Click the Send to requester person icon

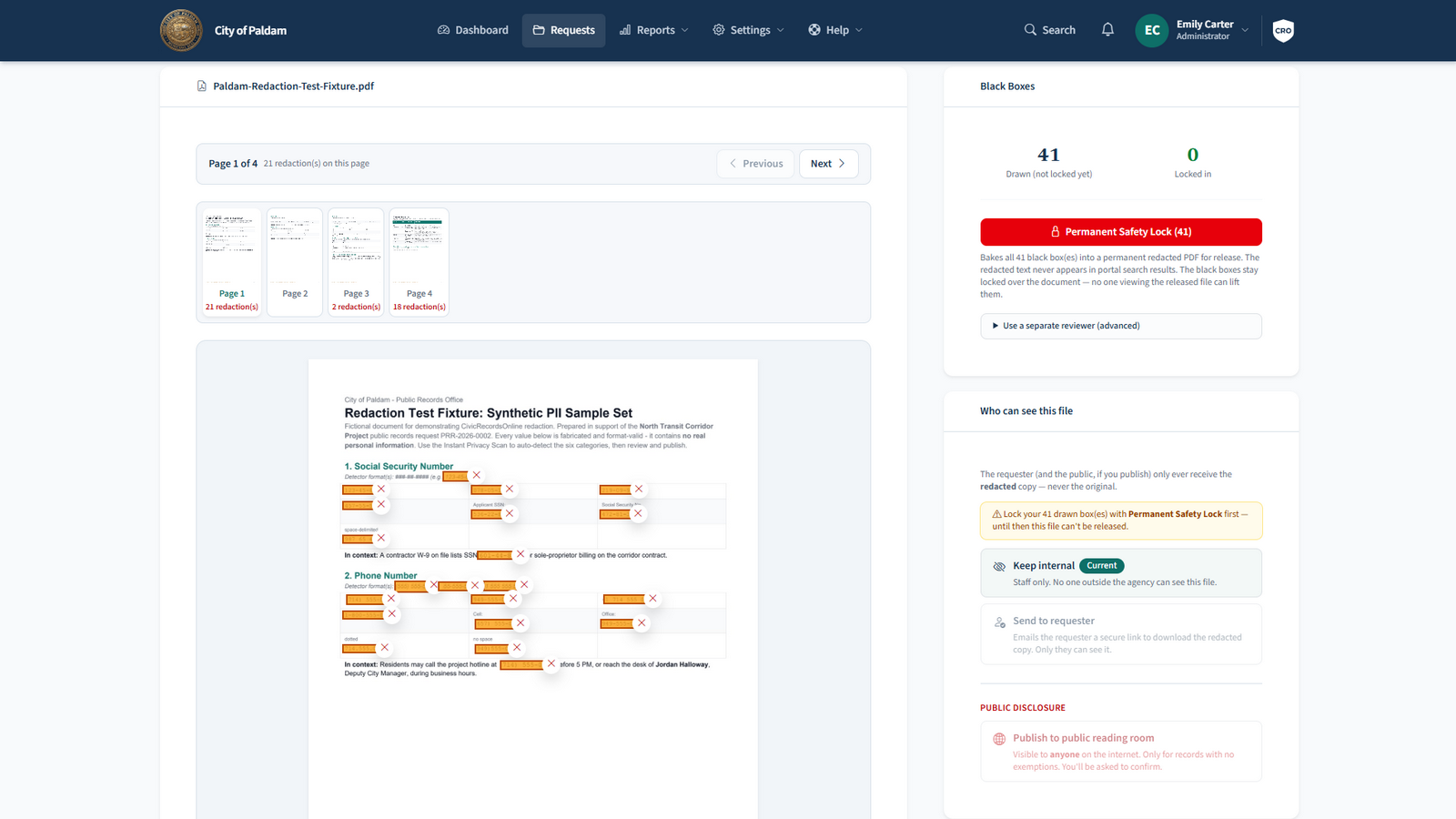999,622
